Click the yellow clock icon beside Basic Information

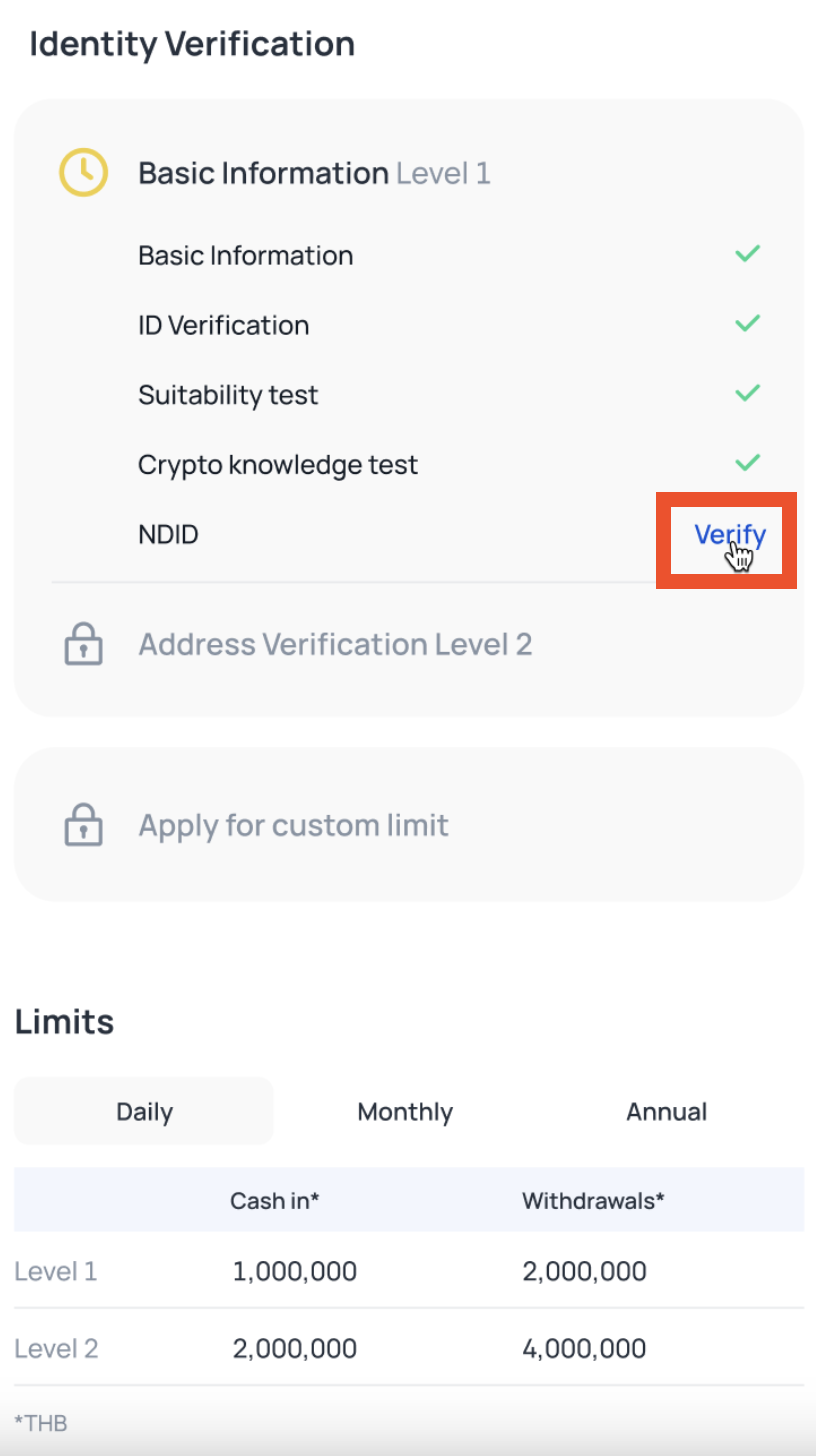click(x=83, y=173)
